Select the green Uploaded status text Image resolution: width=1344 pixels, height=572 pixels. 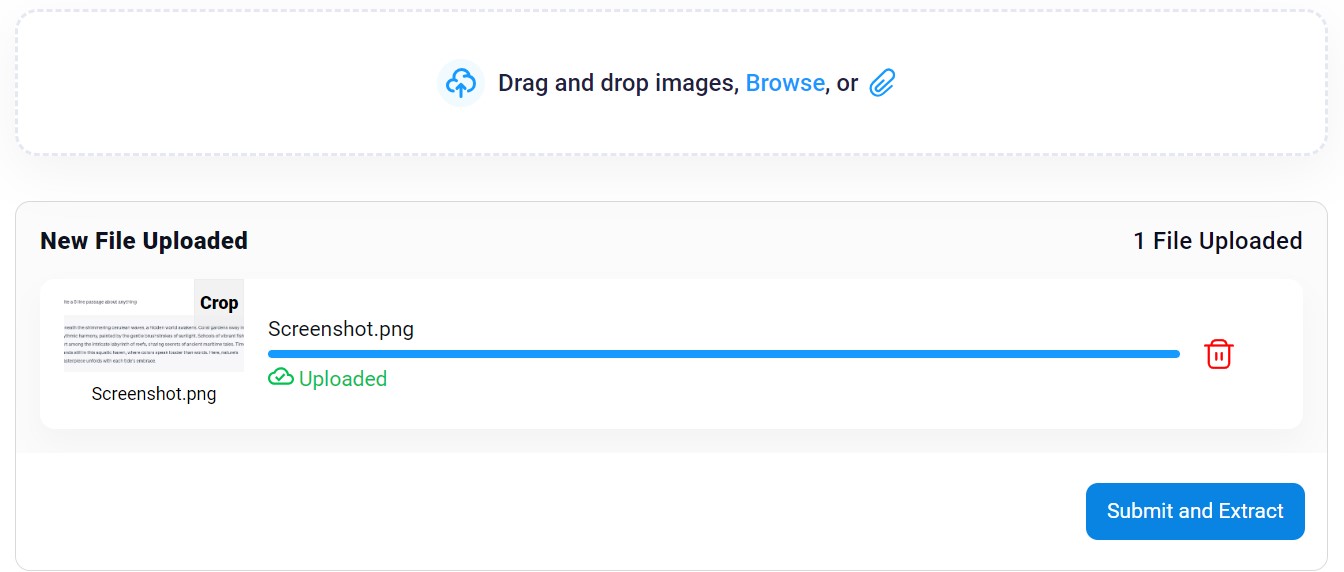tap(343, 378)
